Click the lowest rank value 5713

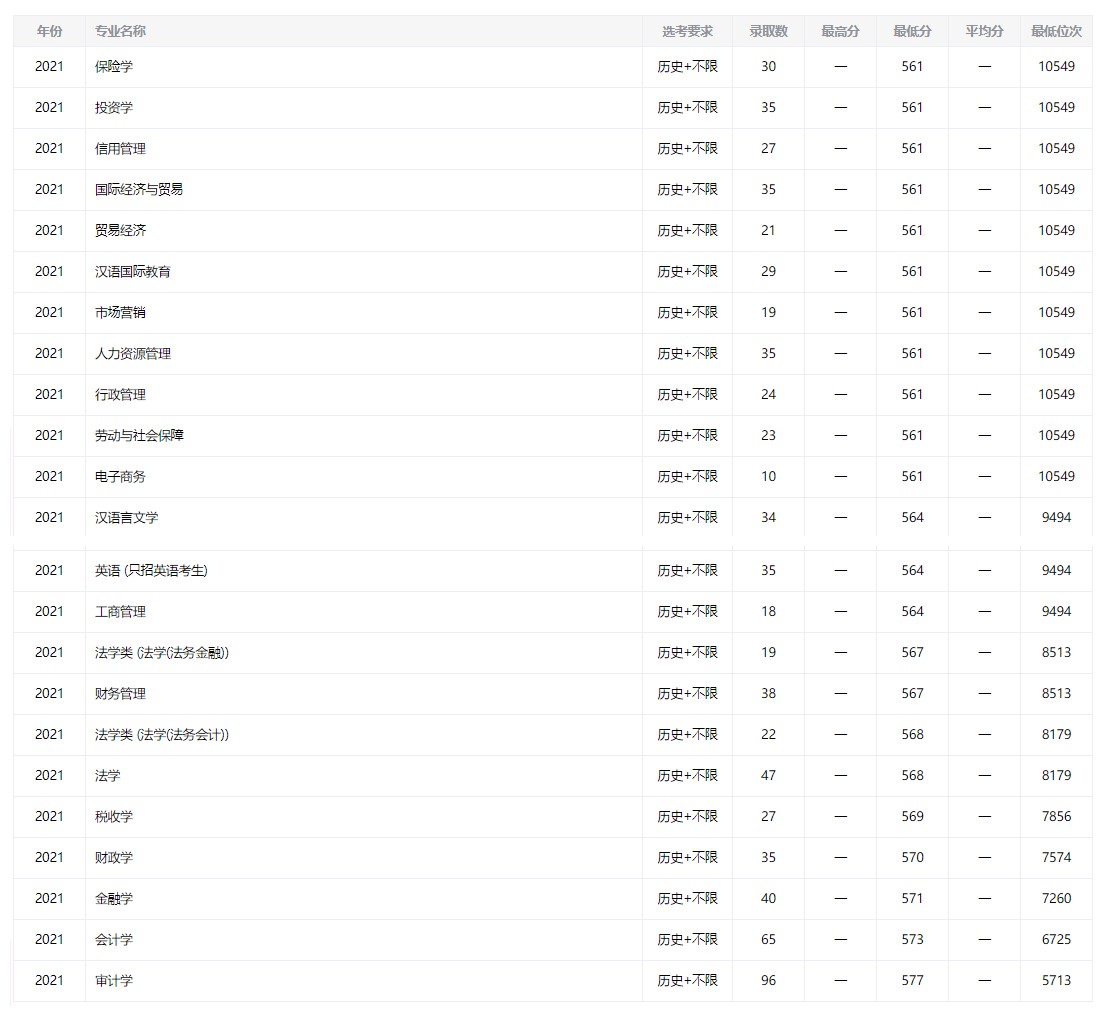tap(1056, 981)
